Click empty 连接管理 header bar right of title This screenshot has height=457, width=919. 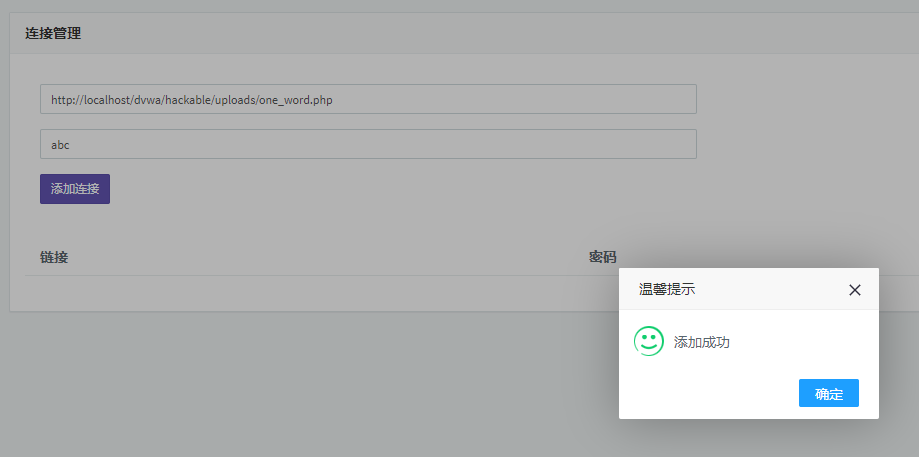[x=500, y=33]
